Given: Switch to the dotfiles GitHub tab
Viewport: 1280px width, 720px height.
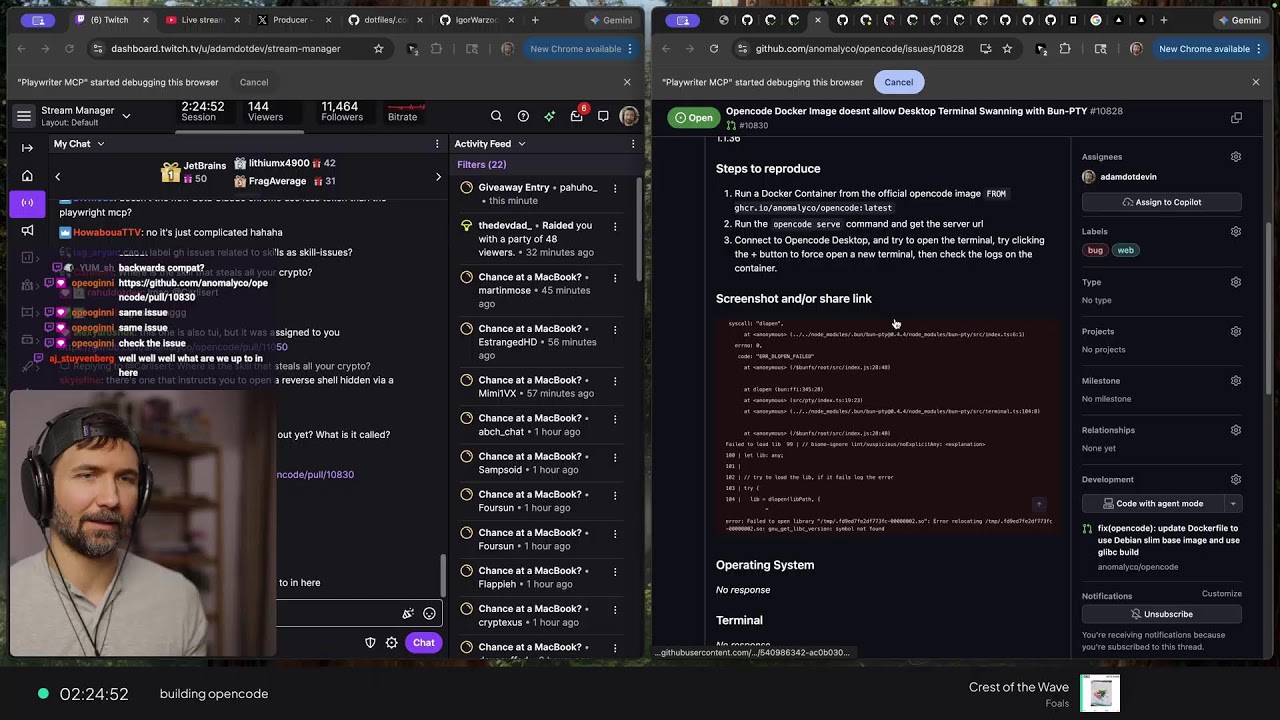Looking at the screenshot, I should 385,20.
